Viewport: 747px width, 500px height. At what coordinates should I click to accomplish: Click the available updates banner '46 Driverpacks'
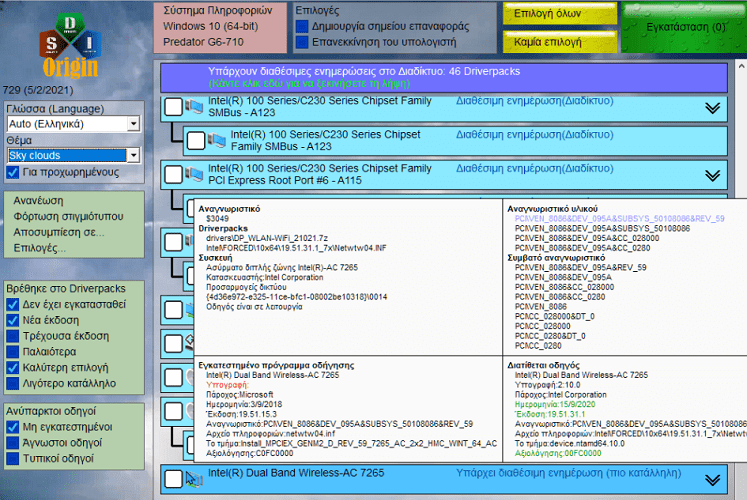pyautogui.click(x=444, y=78)
